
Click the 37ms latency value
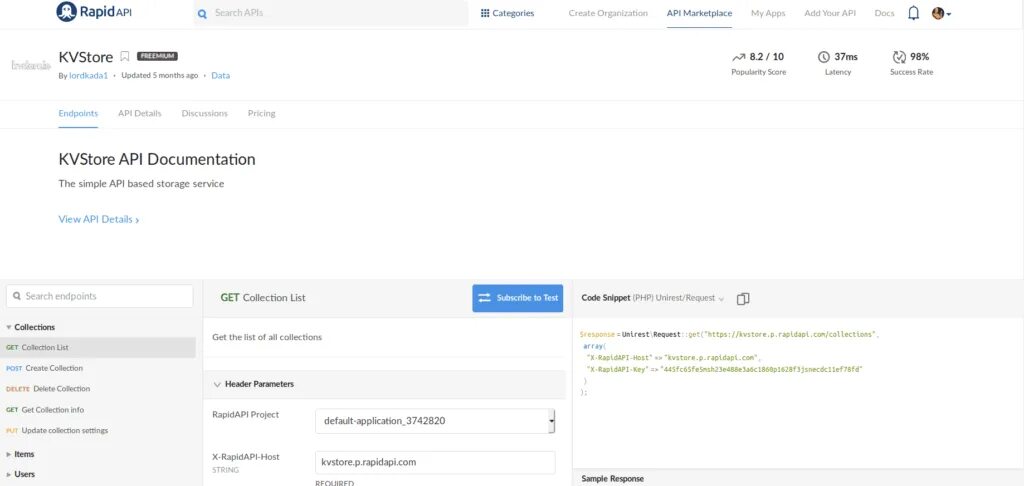coord(846,57)
